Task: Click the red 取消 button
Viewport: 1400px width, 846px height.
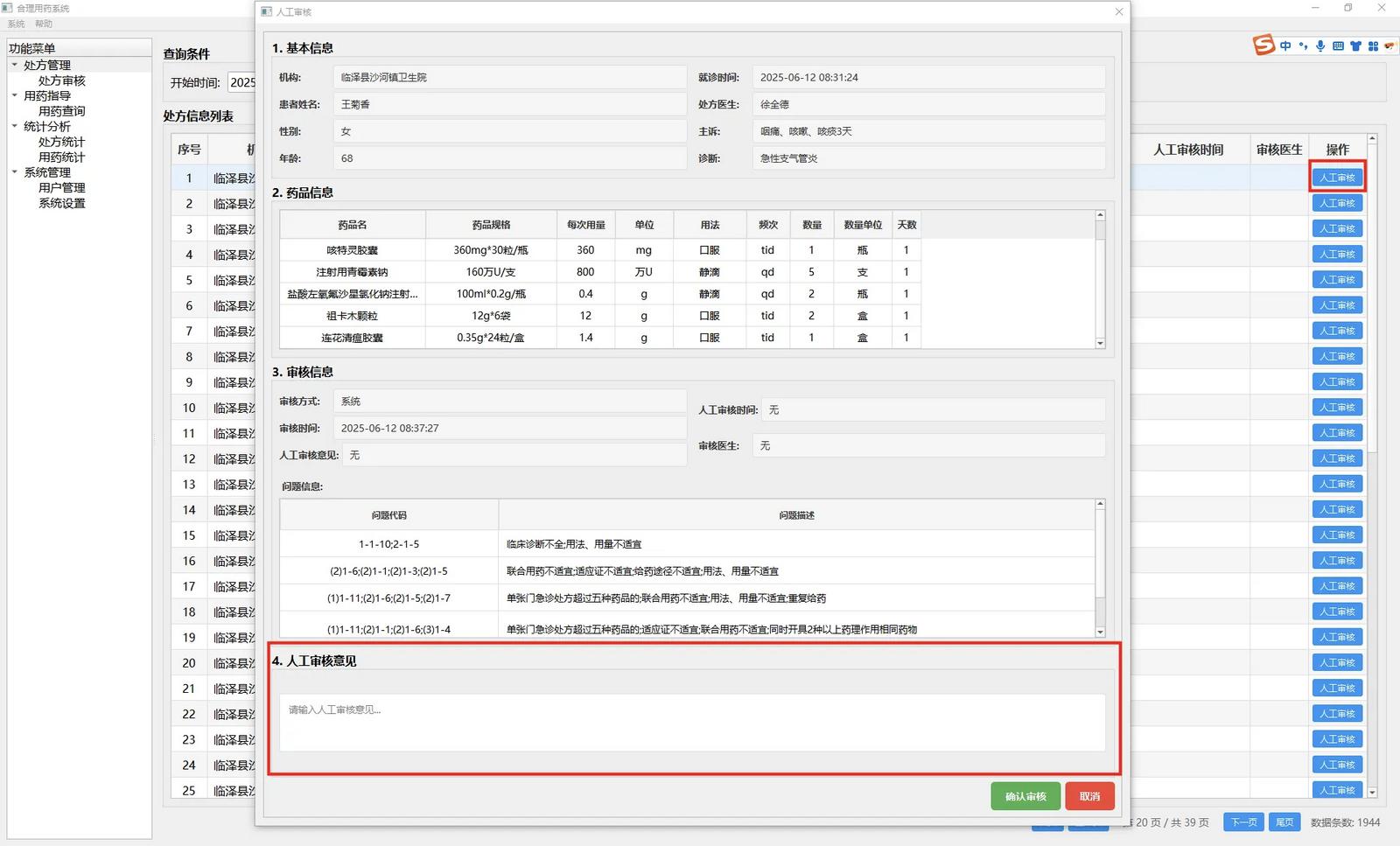Action: (1089, 796)
